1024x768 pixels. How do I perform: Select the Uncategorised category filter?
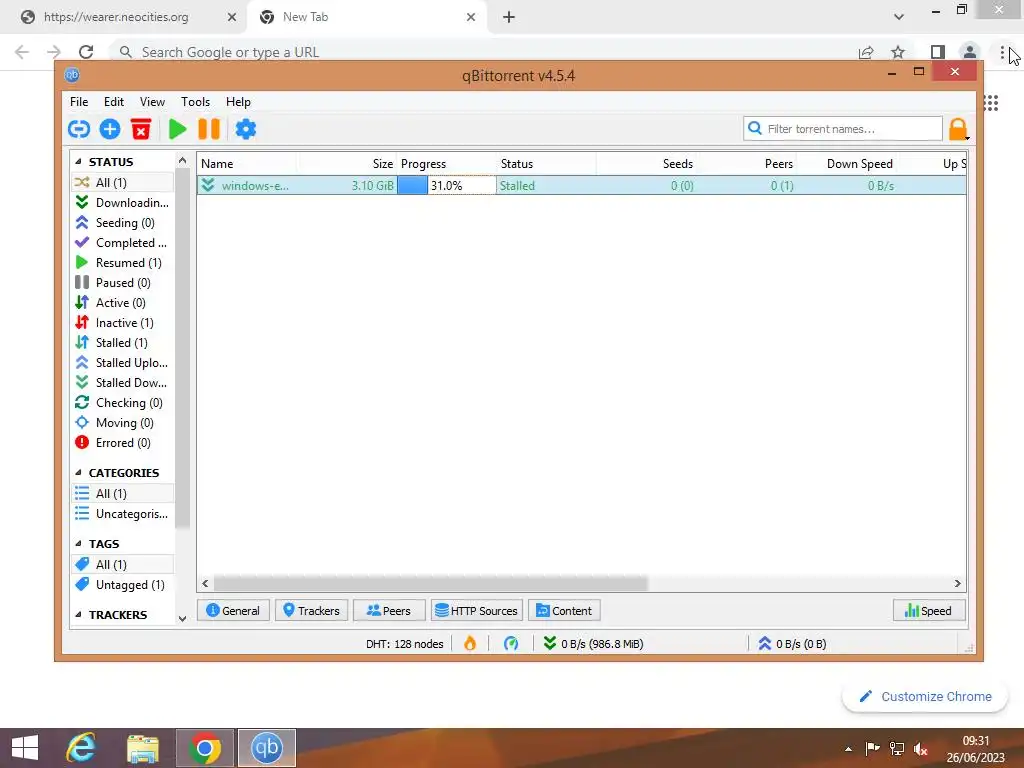click(x=122, y=514)
